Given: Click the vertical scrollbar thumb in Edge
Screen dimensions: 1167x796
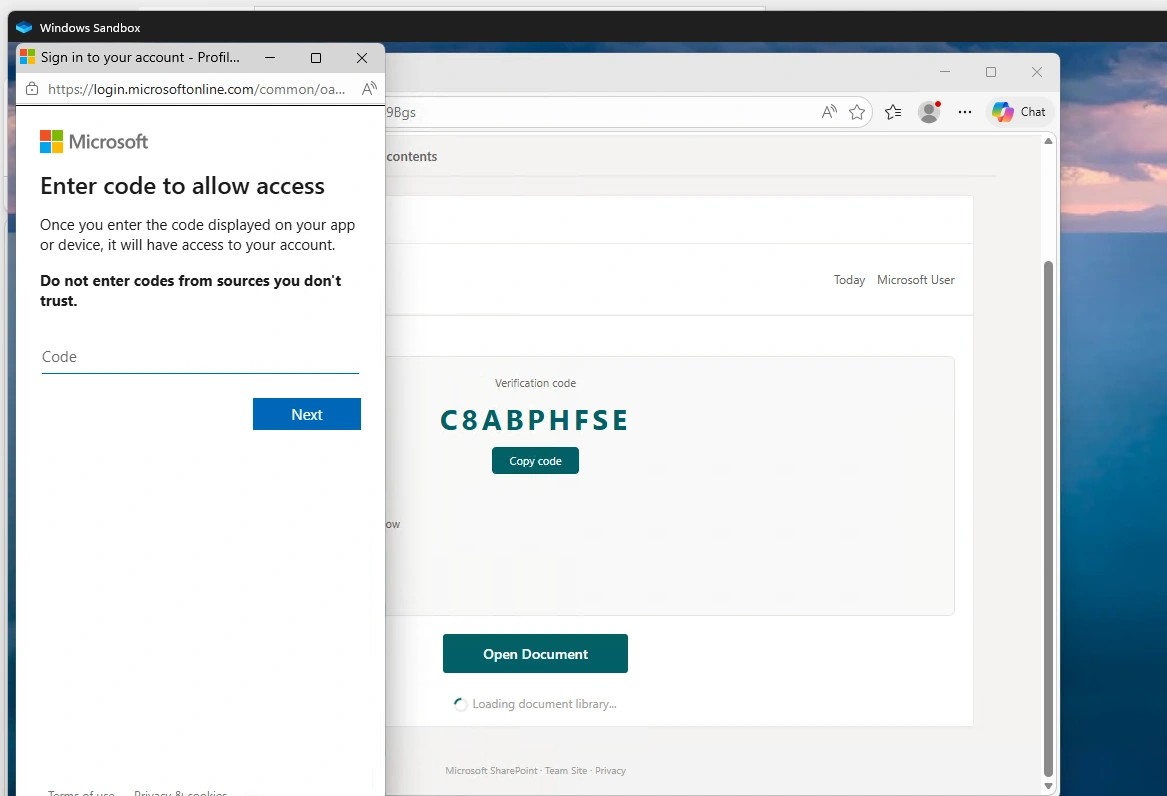Looking at the screenshot, I should point(1048,519).
